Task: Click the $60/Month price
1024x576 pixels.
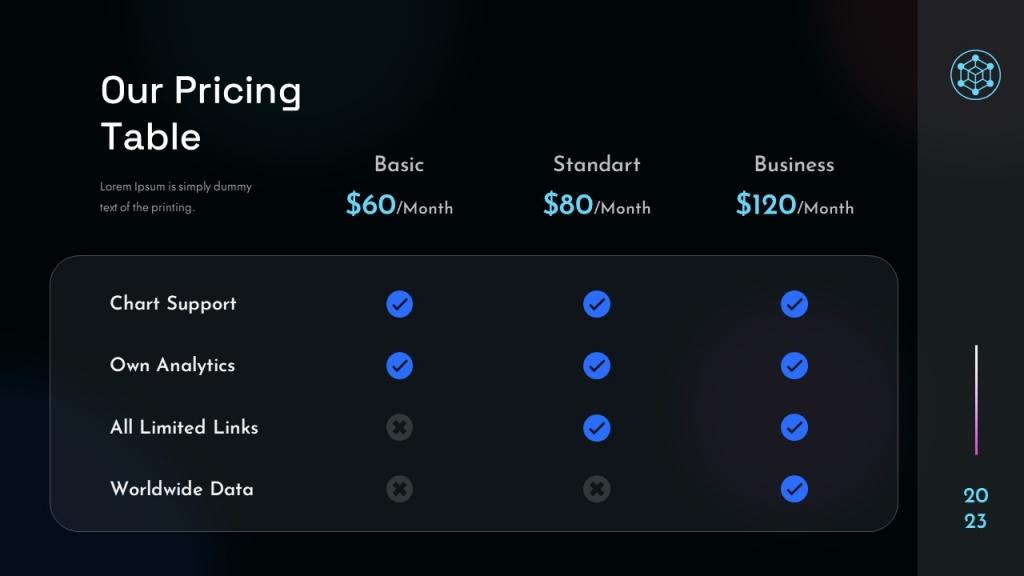Action: (x=399, y=204)
